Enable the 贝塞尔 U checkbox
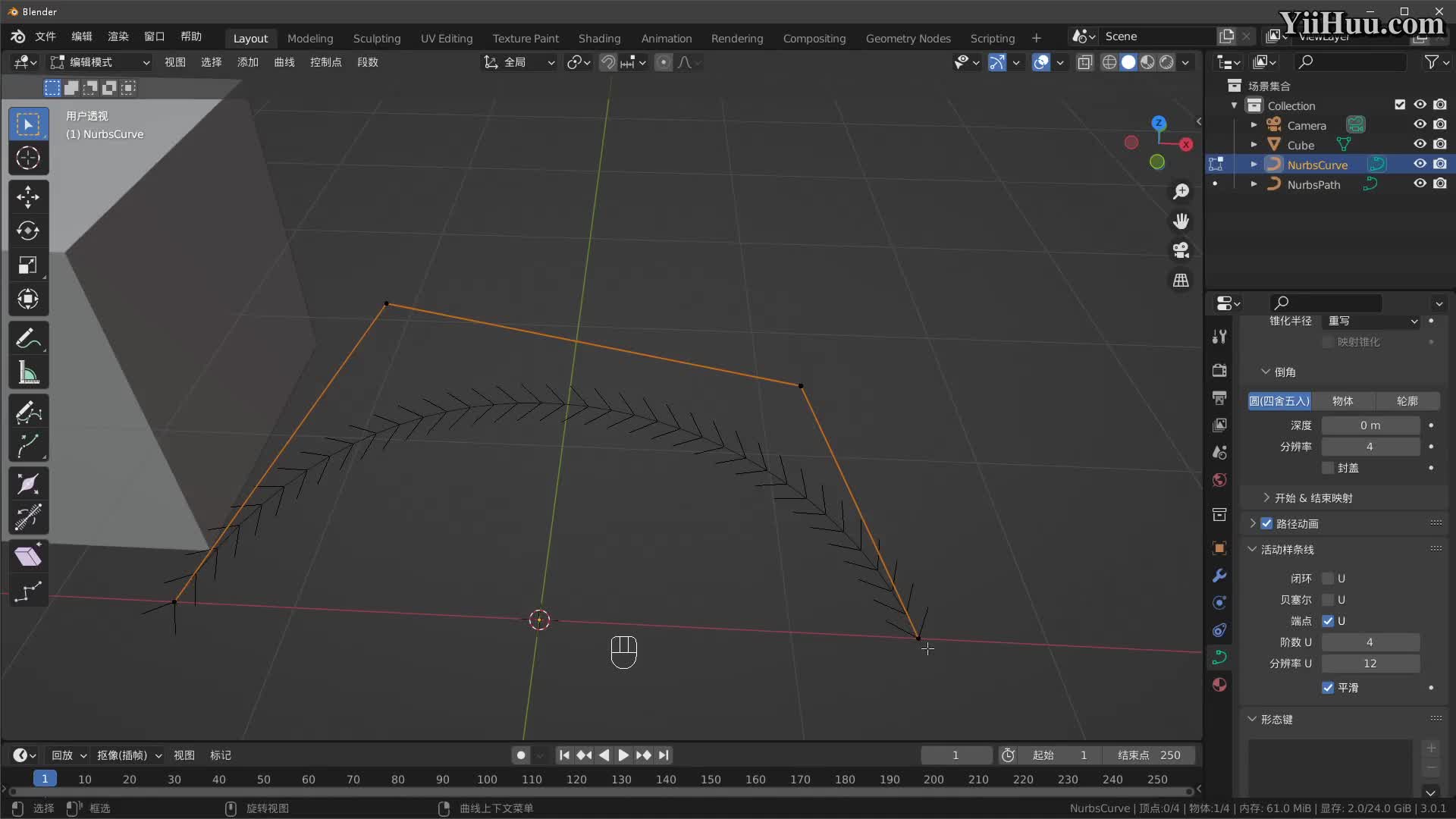This screenshot has height=819, width=1456. (x=1328, y=600)
